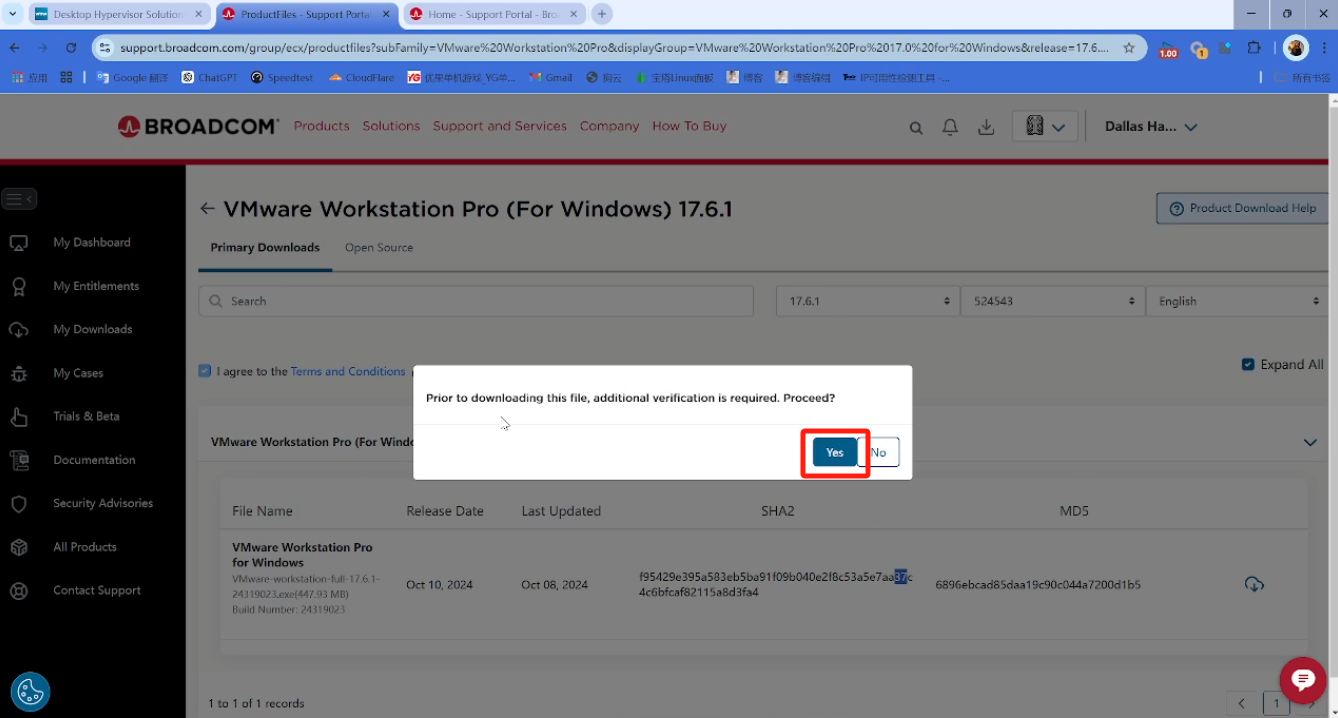Open Documentation icon in sidebar

(x=18, y=460)
